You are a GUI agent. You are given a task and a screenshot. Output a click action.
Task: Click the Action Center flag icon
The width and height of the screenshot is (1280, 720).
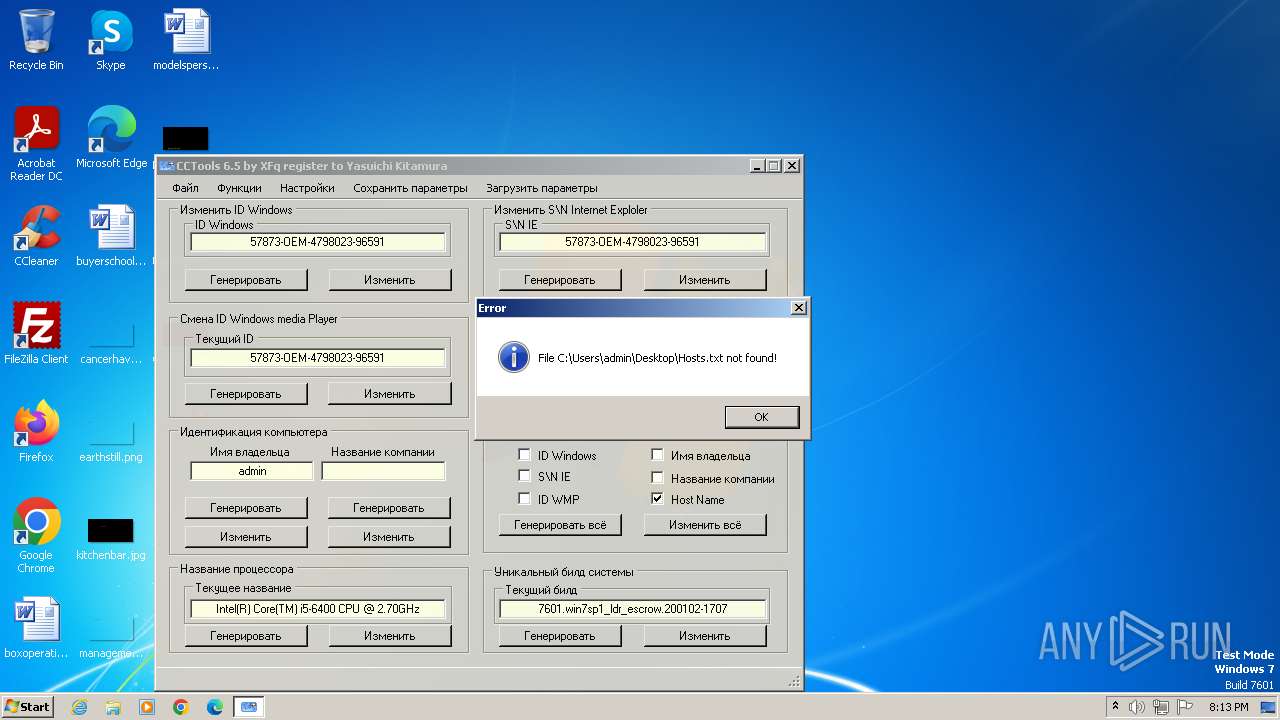click(1183, 707)
